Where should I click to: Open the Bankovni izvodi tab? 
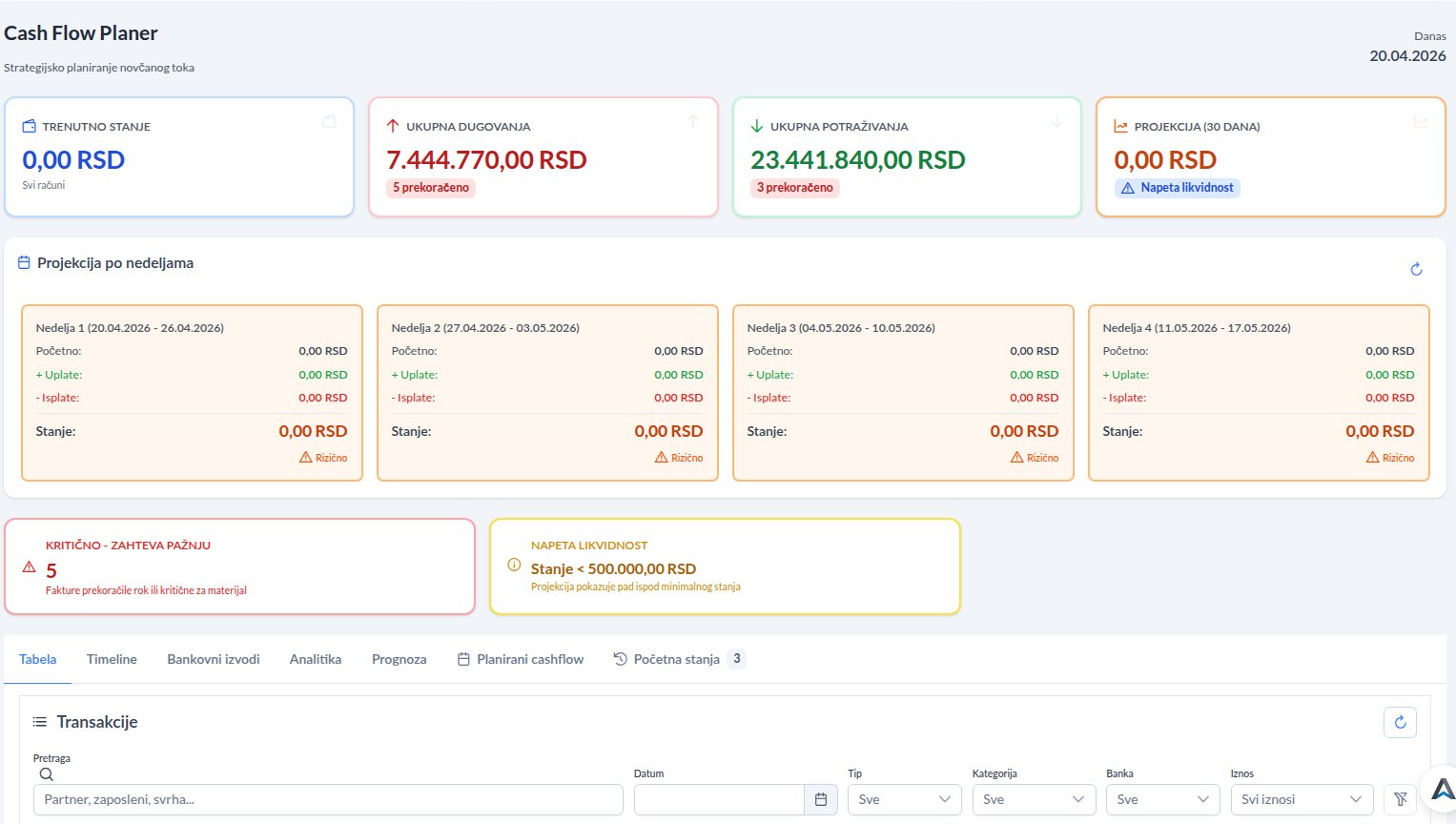213,659
